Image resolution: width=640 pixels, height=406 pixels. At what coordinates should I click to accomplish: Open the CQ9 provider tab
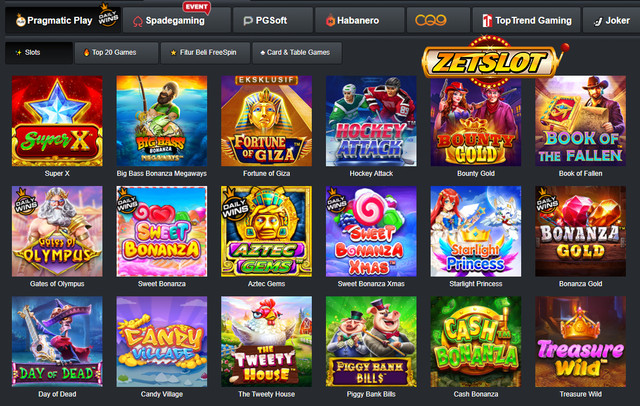pos(438,20)
